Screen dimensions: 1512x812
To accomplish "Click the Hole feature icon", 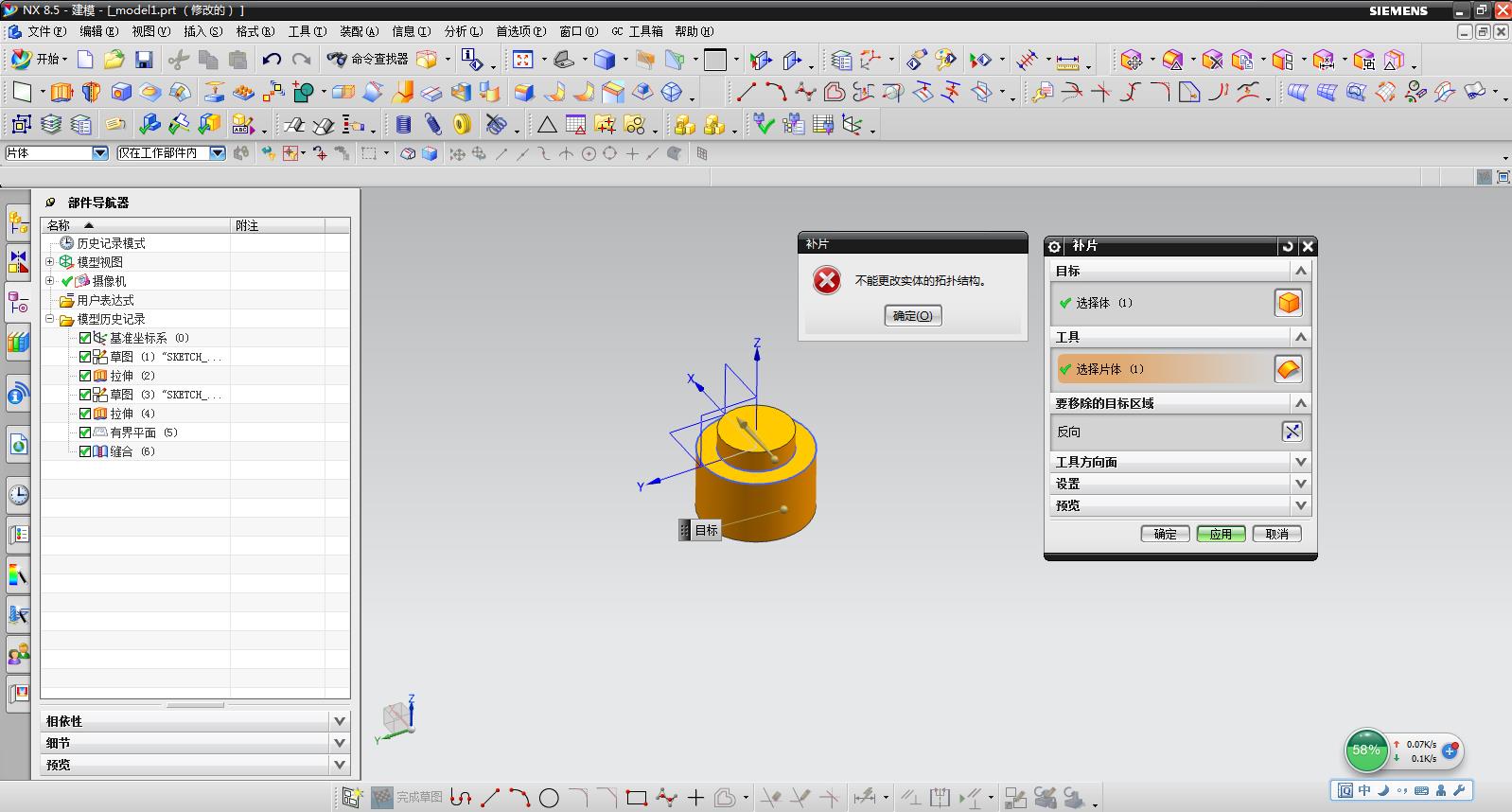I will (121, 93).
